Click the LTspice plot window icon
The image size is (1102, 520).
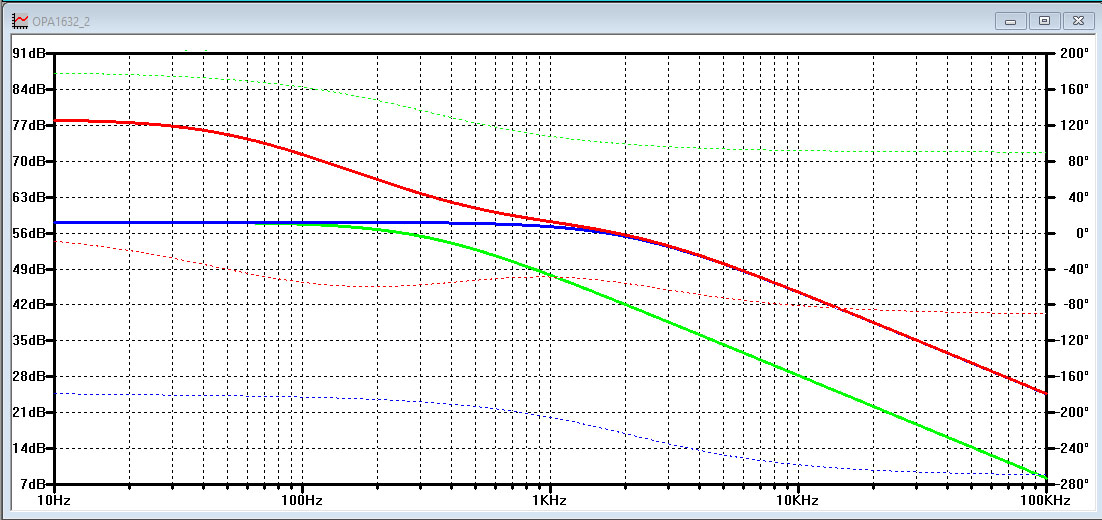pos(20,20)
